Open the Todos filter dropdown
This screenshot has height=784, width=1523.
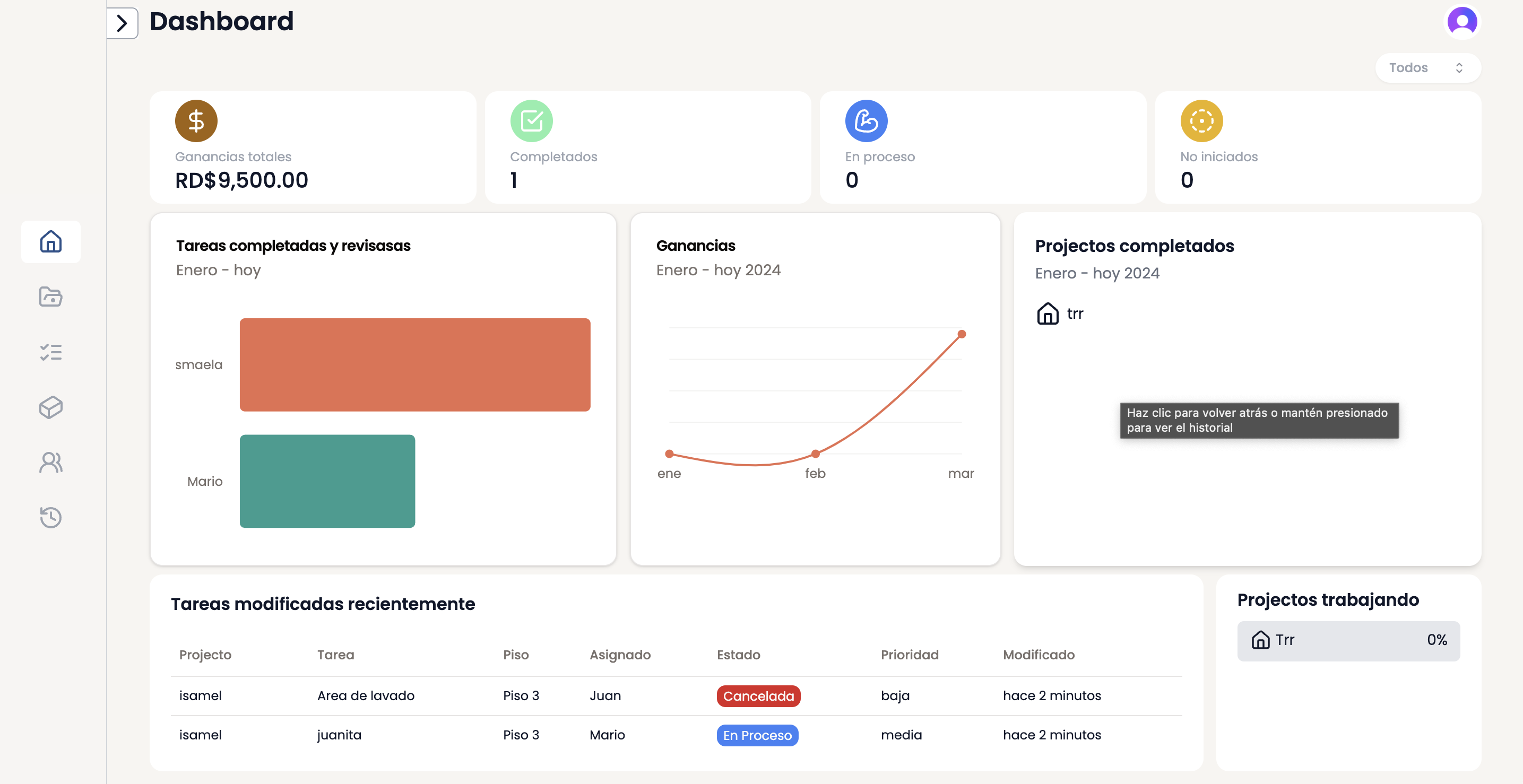[x=1427, y=68]
